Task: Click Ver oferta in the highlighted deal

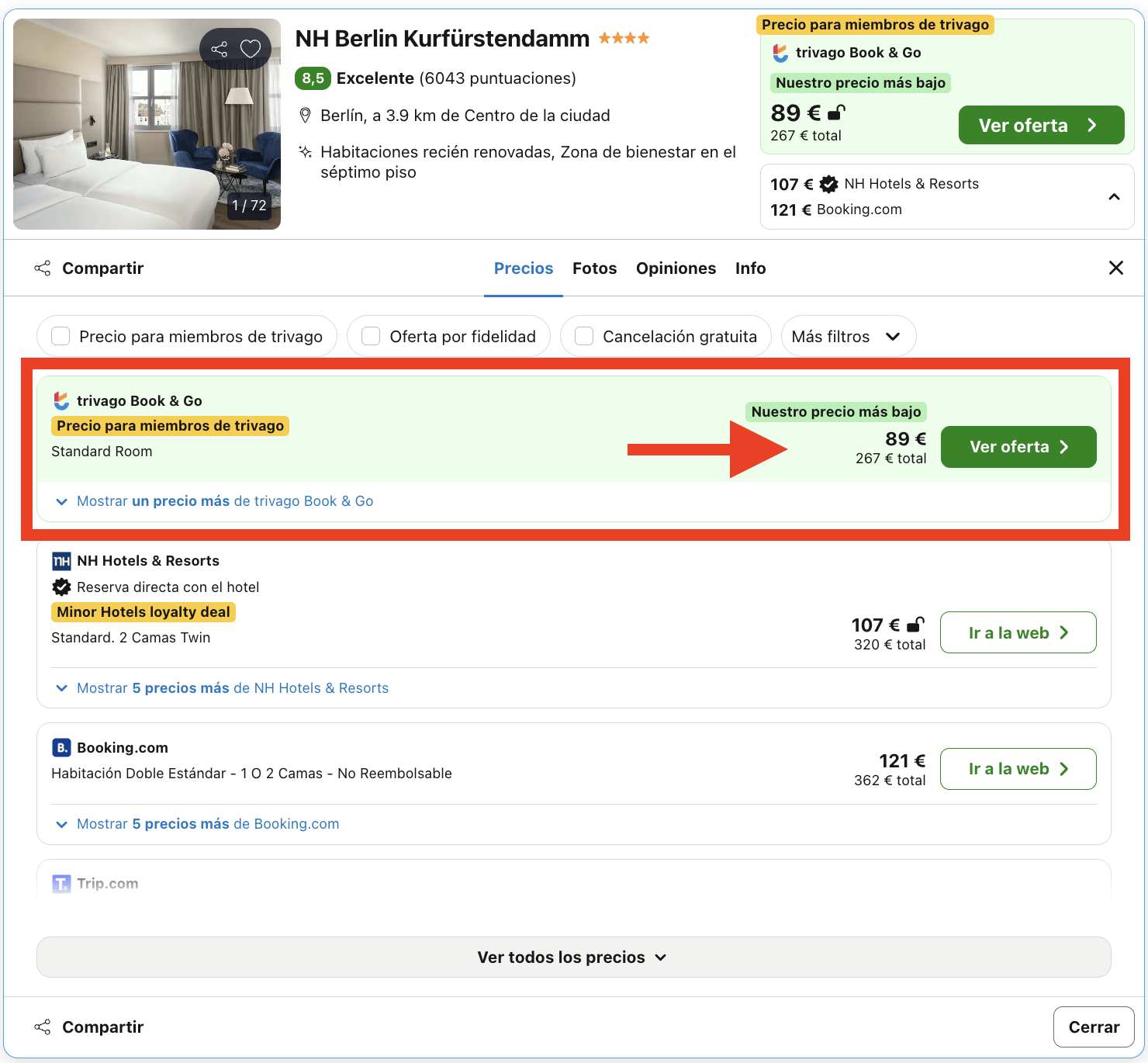Action: pos(1018,447)
